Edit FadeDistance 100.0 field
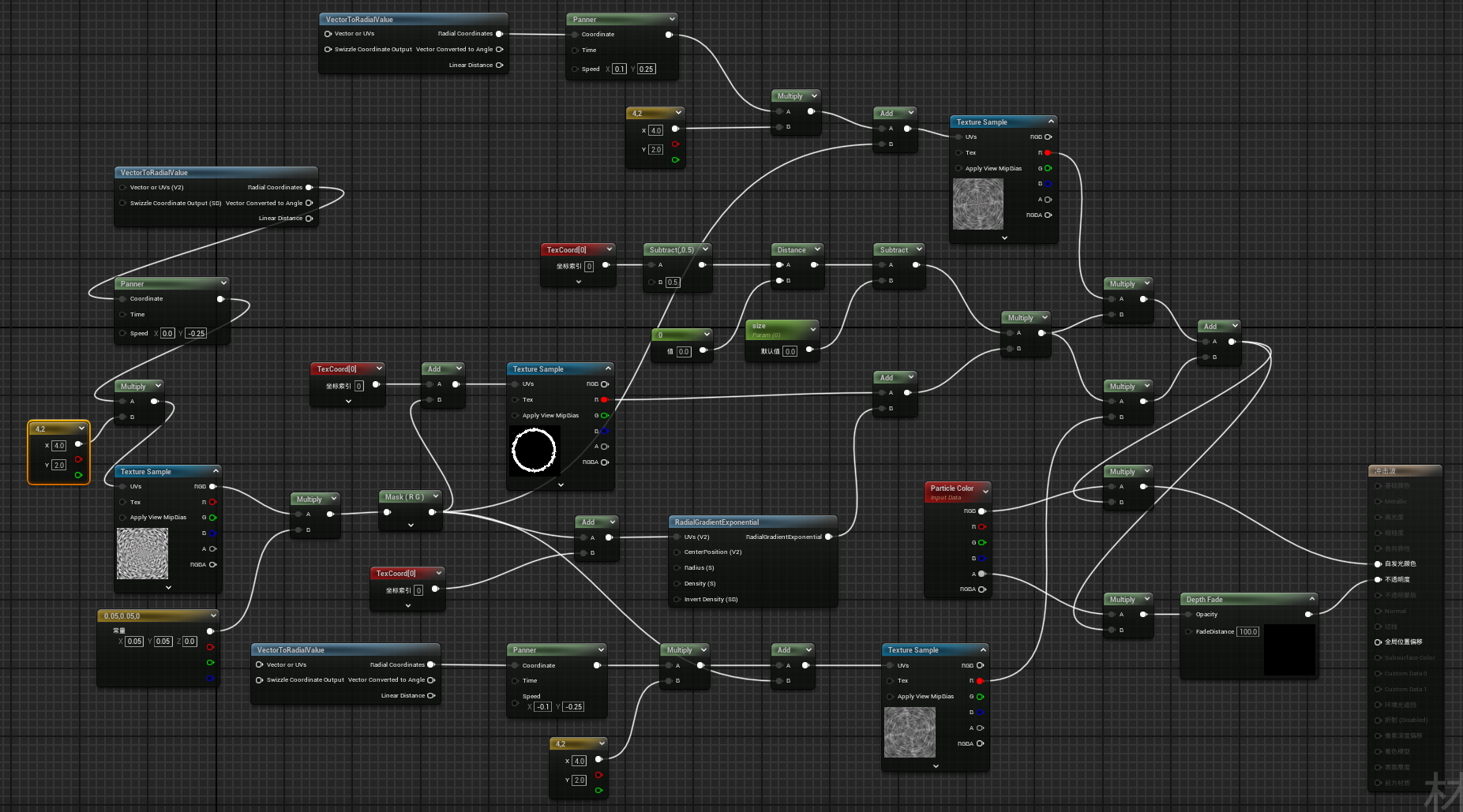 (x=1247, y=631)
